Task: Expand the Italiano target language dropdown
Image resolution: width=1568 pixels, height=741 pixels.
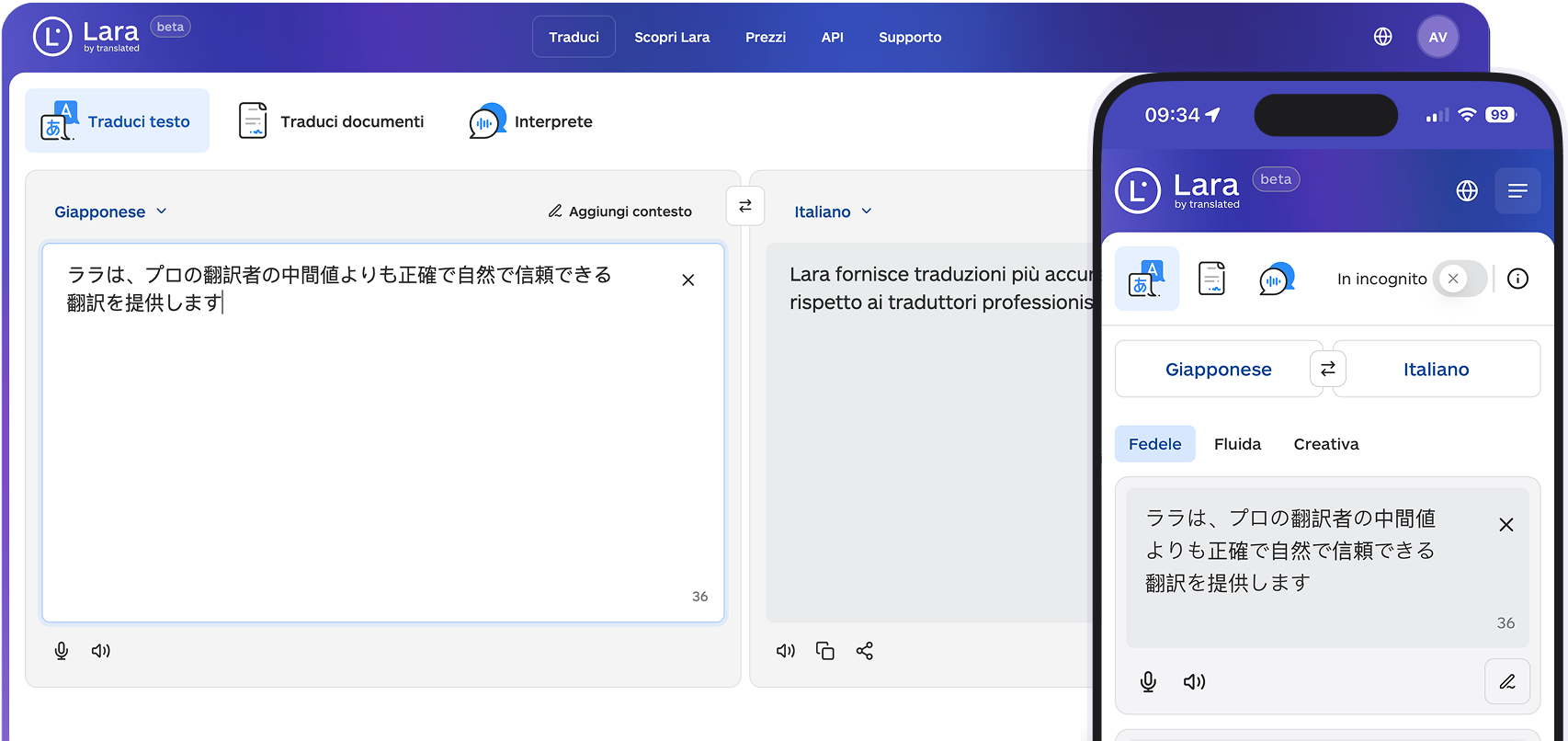Action: [833, 211]
